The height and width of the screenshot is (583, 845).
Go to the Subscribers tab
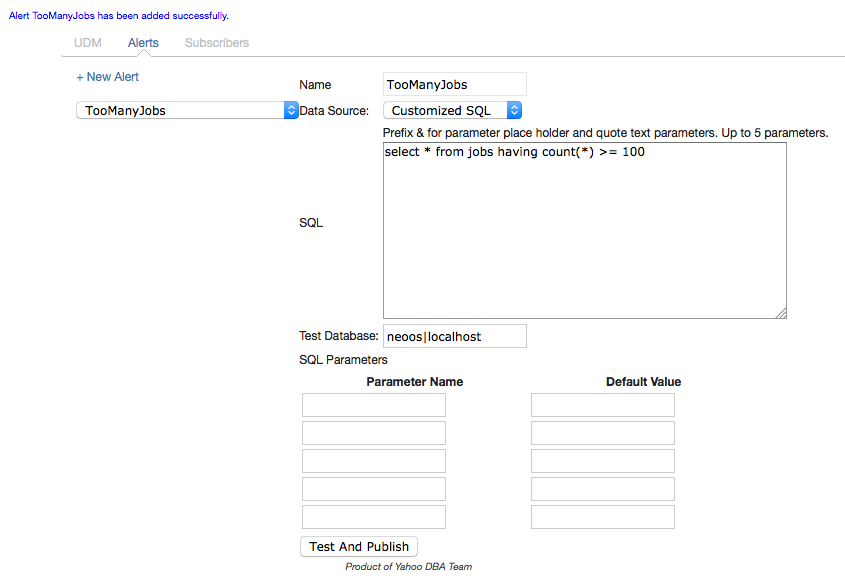(x=217, y=43)
